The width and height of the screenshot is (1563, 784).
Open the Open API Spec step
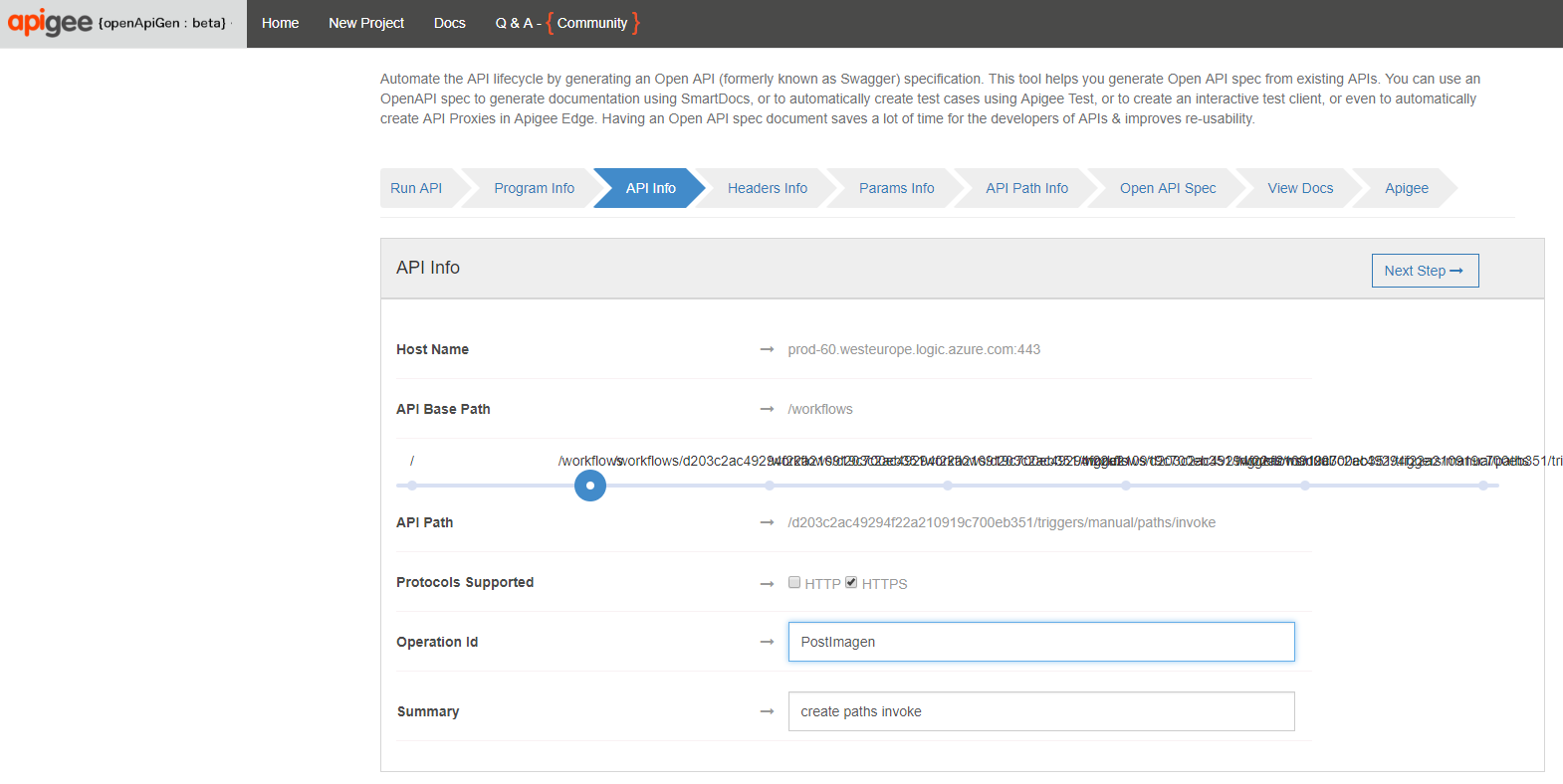1167,188
